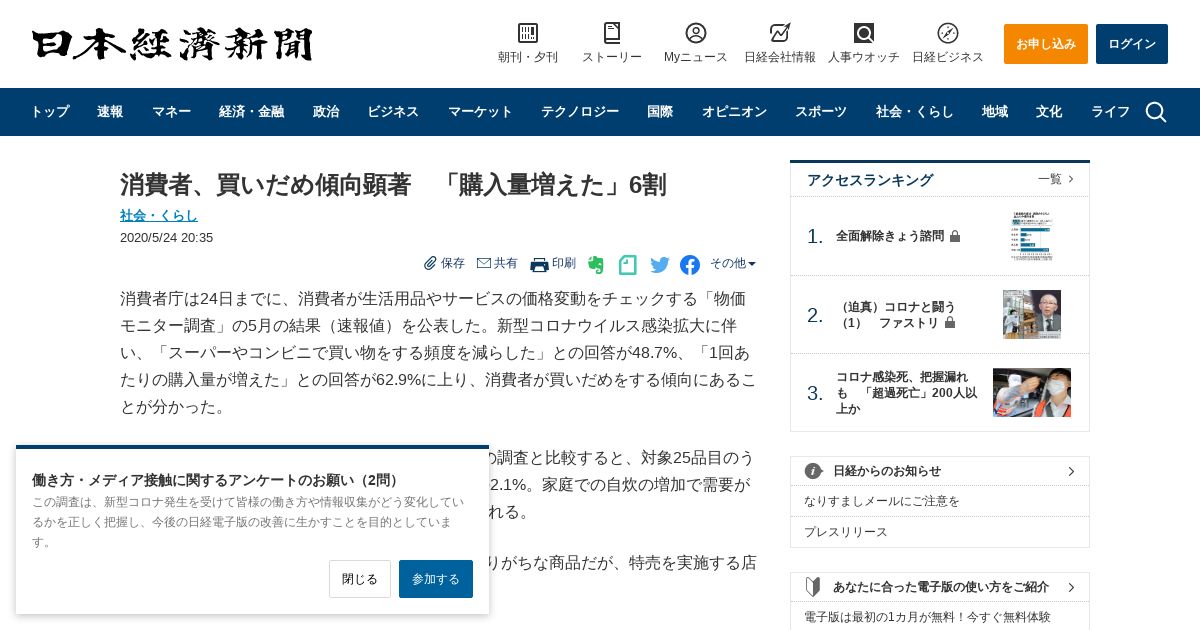Open ranked article (迫真)コロナと闘う

point(896,315)
